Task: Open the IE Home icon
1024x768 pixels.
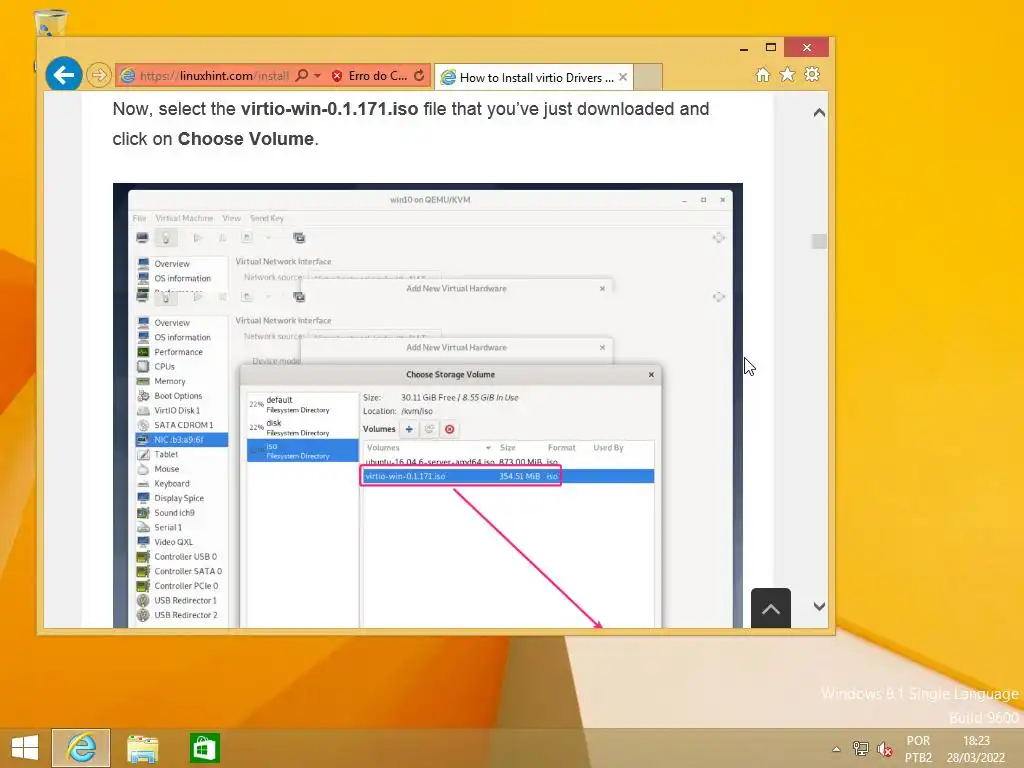Action: pyautogui.click(x=763, y=75)
